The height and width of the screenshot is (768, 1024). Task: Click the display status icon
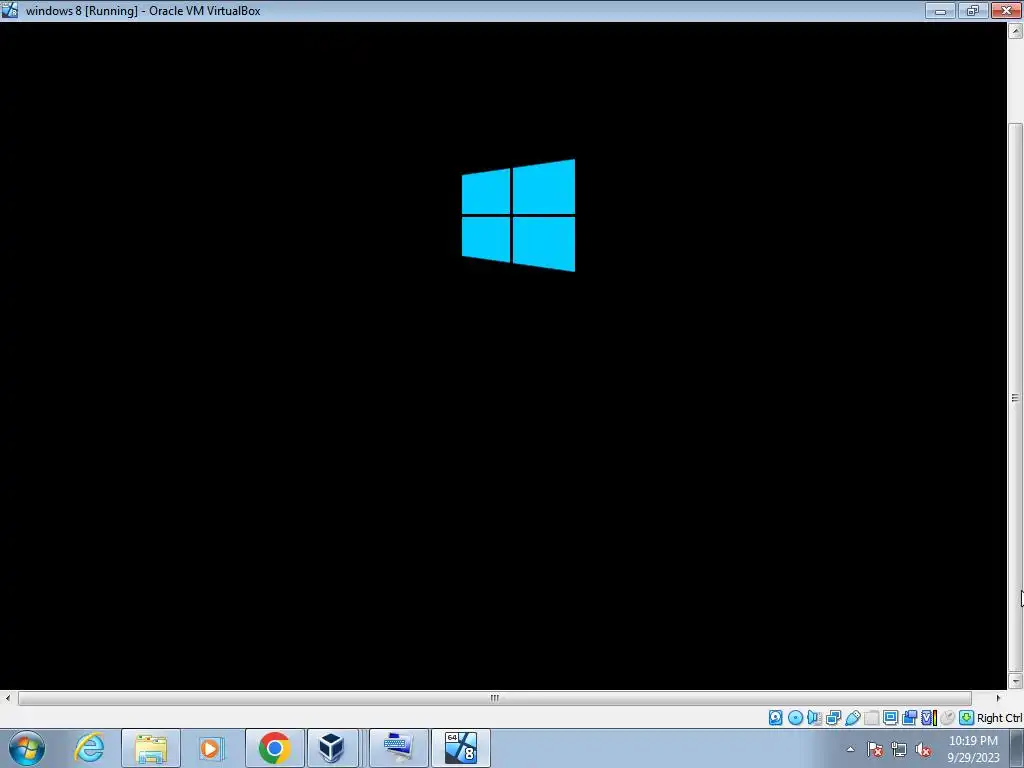(x=890, y=718)
